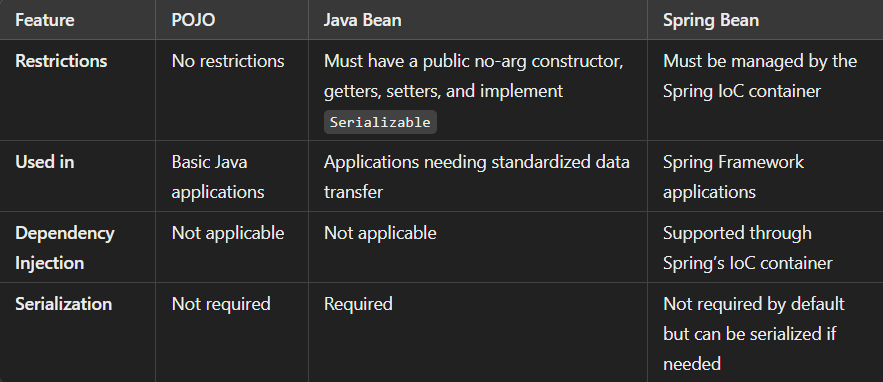Select the Spring Framework applications cell
This screenshot has width=883, height=382.
pyautogui.click(x=733, y=177)
